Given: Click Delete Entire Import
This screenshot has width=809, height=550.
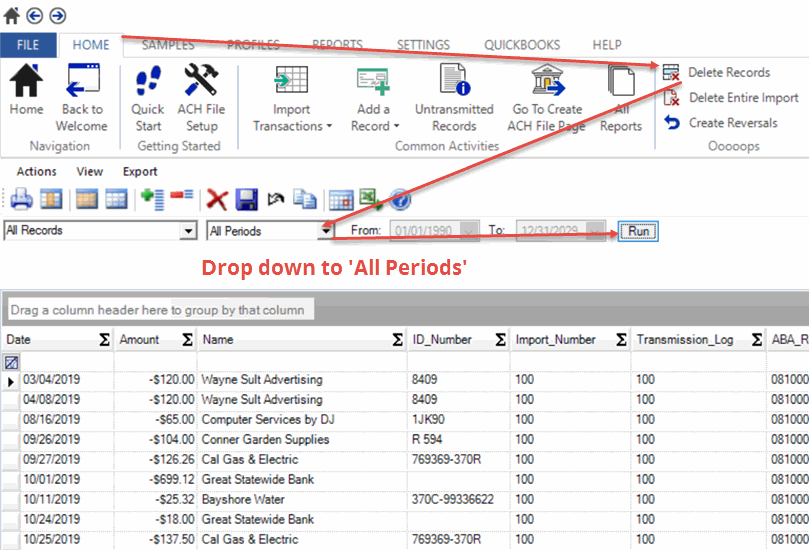Looking at the screenshot, I should pyautogui.click(x=743, y=98).
